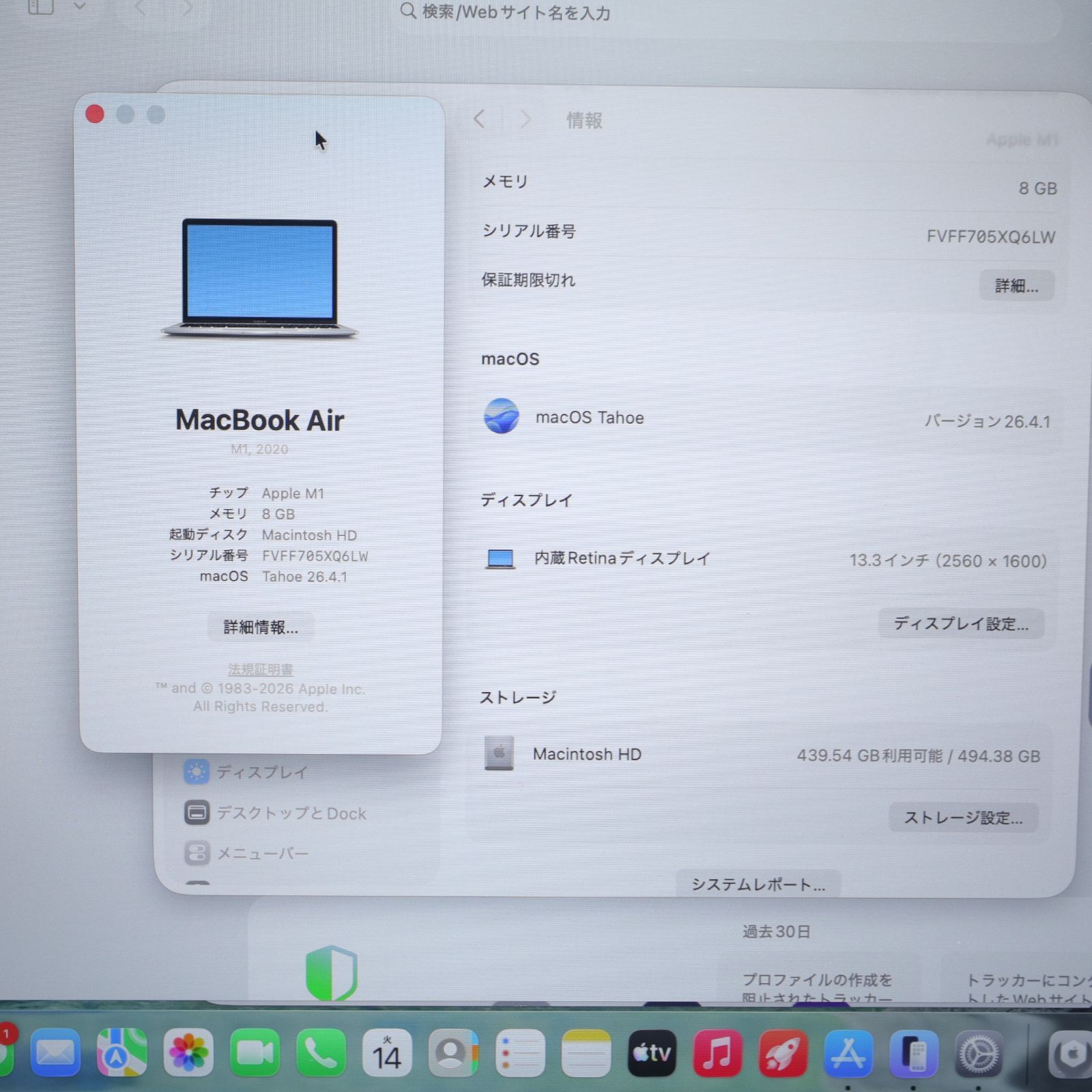Launch Maps from the Dock

coord(121,1053)
